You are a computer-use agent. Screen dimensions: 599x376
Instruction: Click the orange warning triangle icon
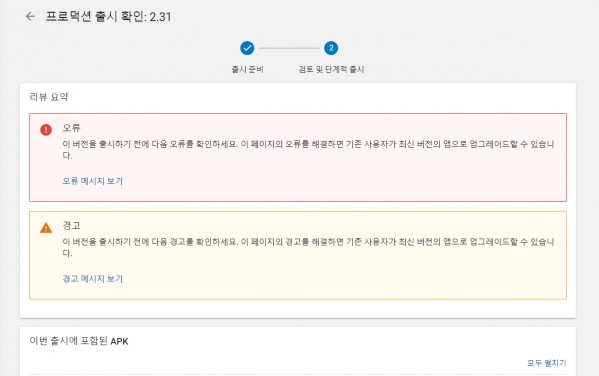46,228
